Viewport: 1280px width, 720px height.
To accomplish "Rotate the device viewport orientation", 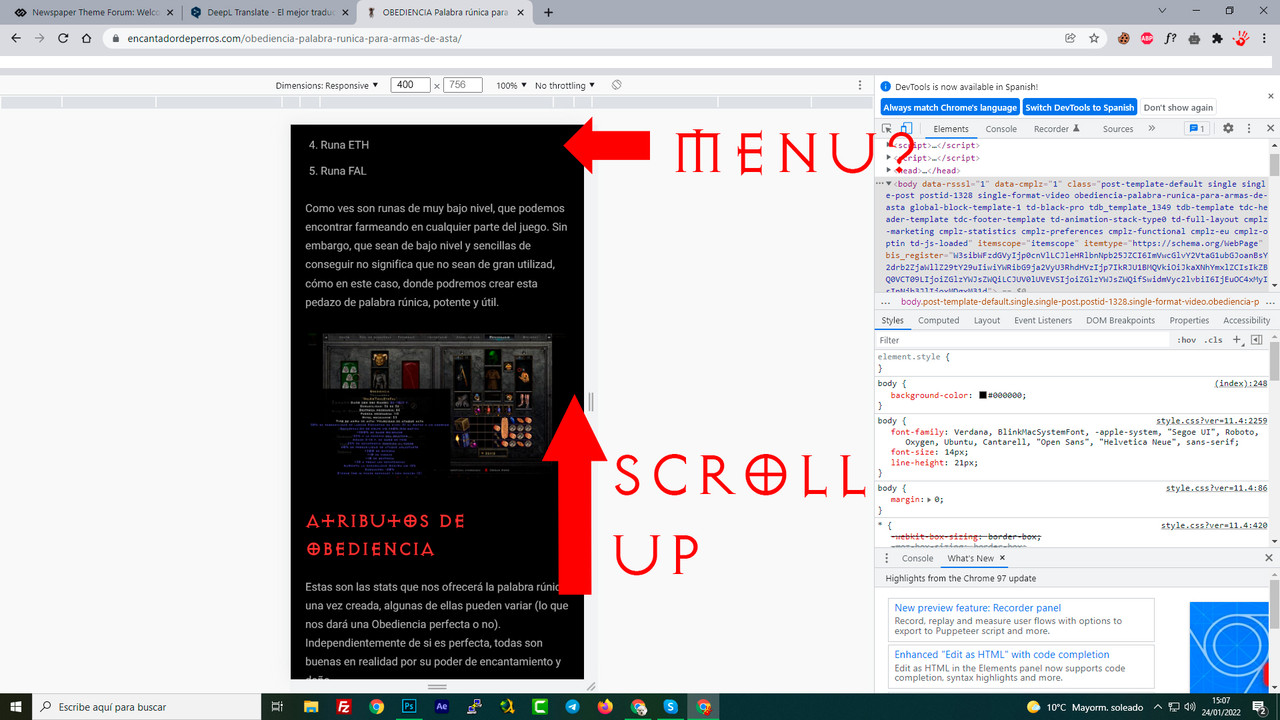I will pos(617,85).
